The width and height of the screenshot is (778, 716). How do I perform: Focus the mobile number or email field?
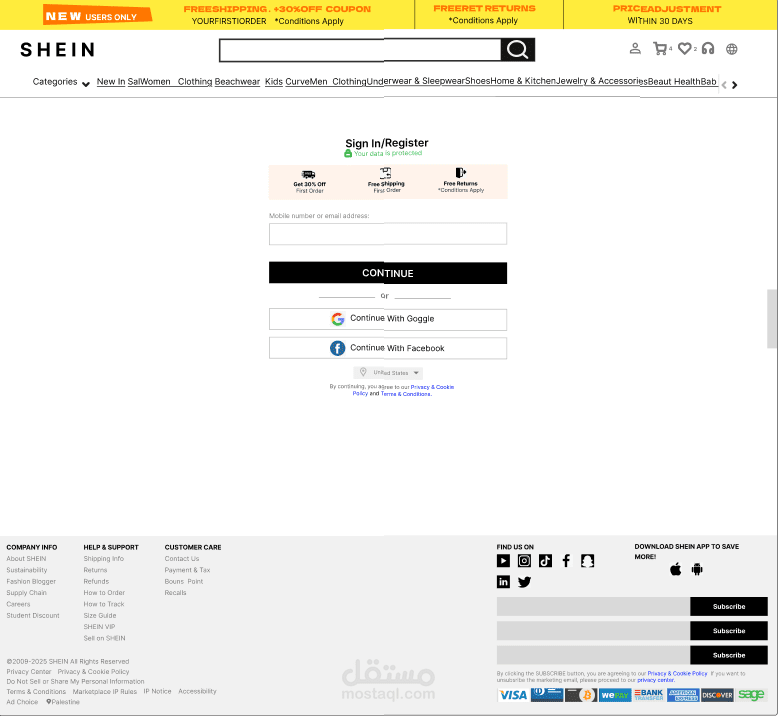pos(388,234)
